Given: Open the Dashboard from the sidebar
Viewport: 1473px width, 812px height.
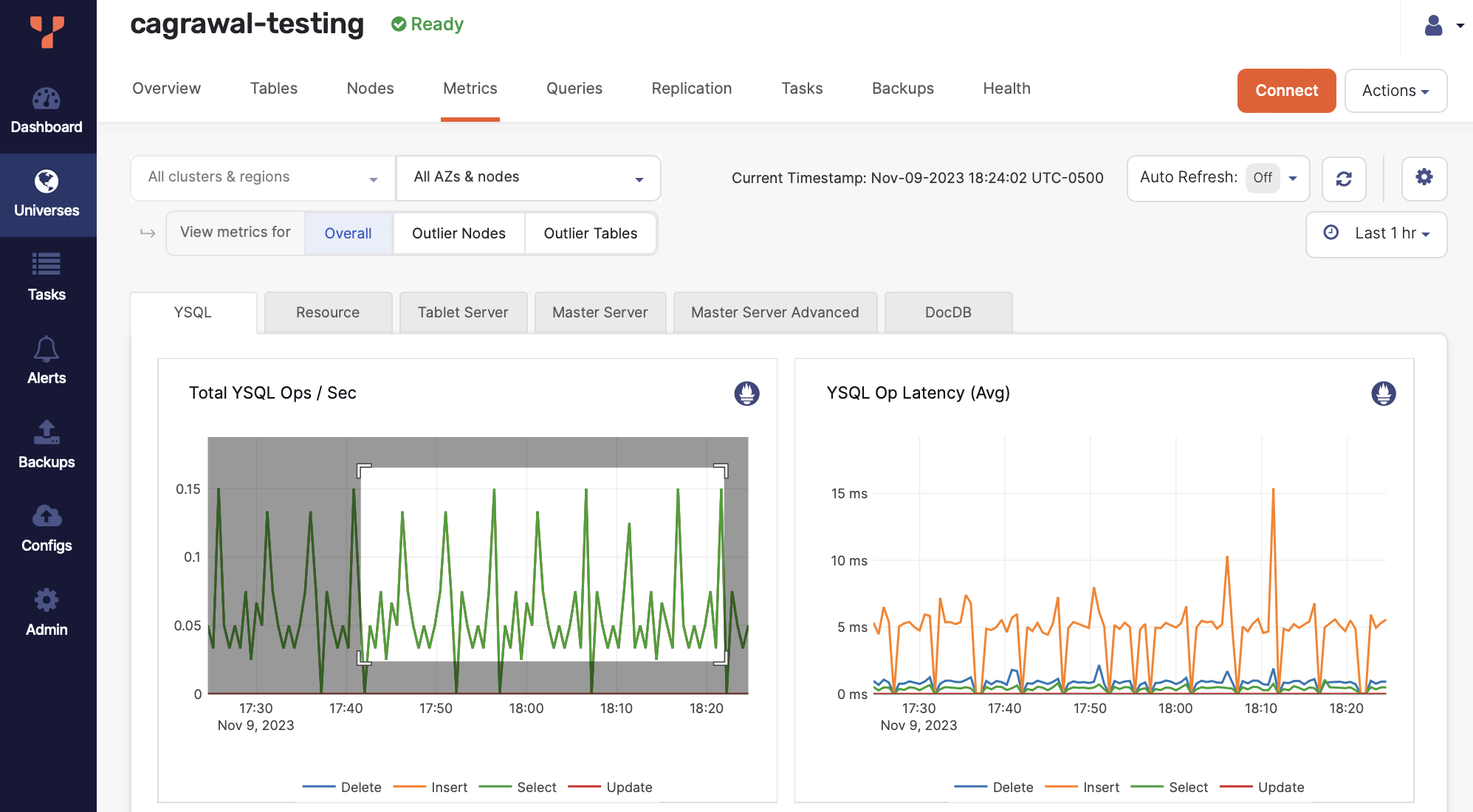Looking at the screenshot, I should 47,111.
